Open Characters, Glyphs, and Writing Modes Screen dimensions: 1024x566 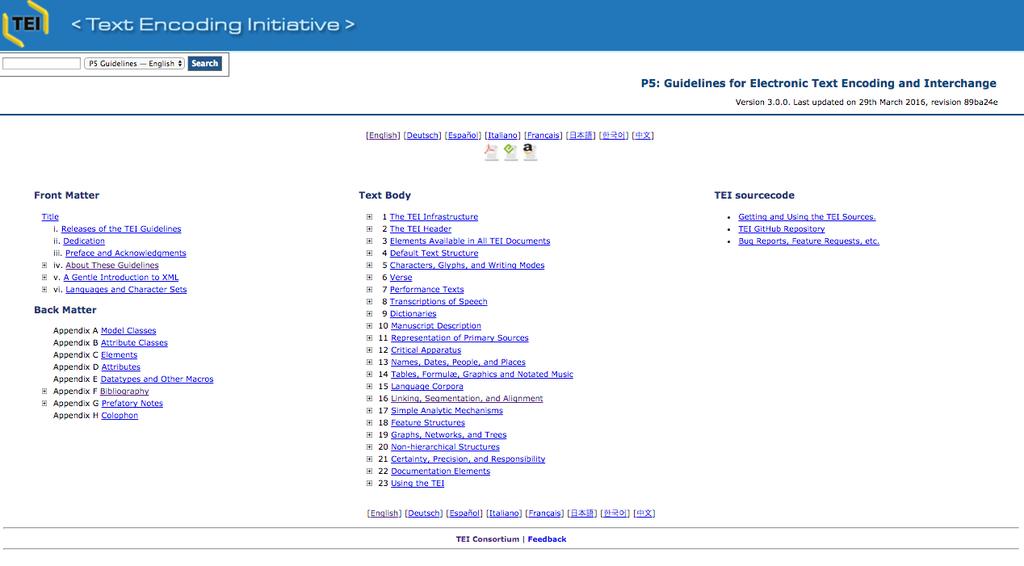tap(467, 265)
